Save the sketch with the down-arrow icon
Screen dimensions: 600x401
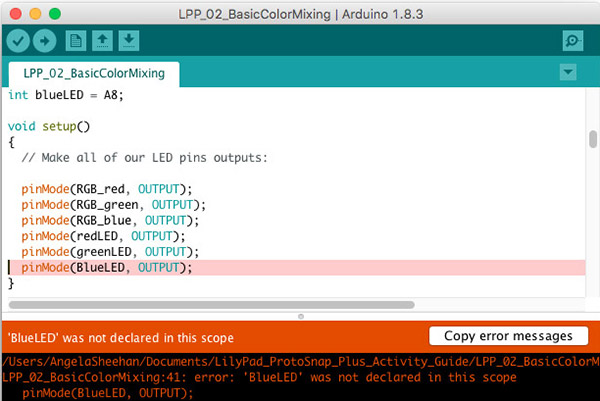[128, 40]
